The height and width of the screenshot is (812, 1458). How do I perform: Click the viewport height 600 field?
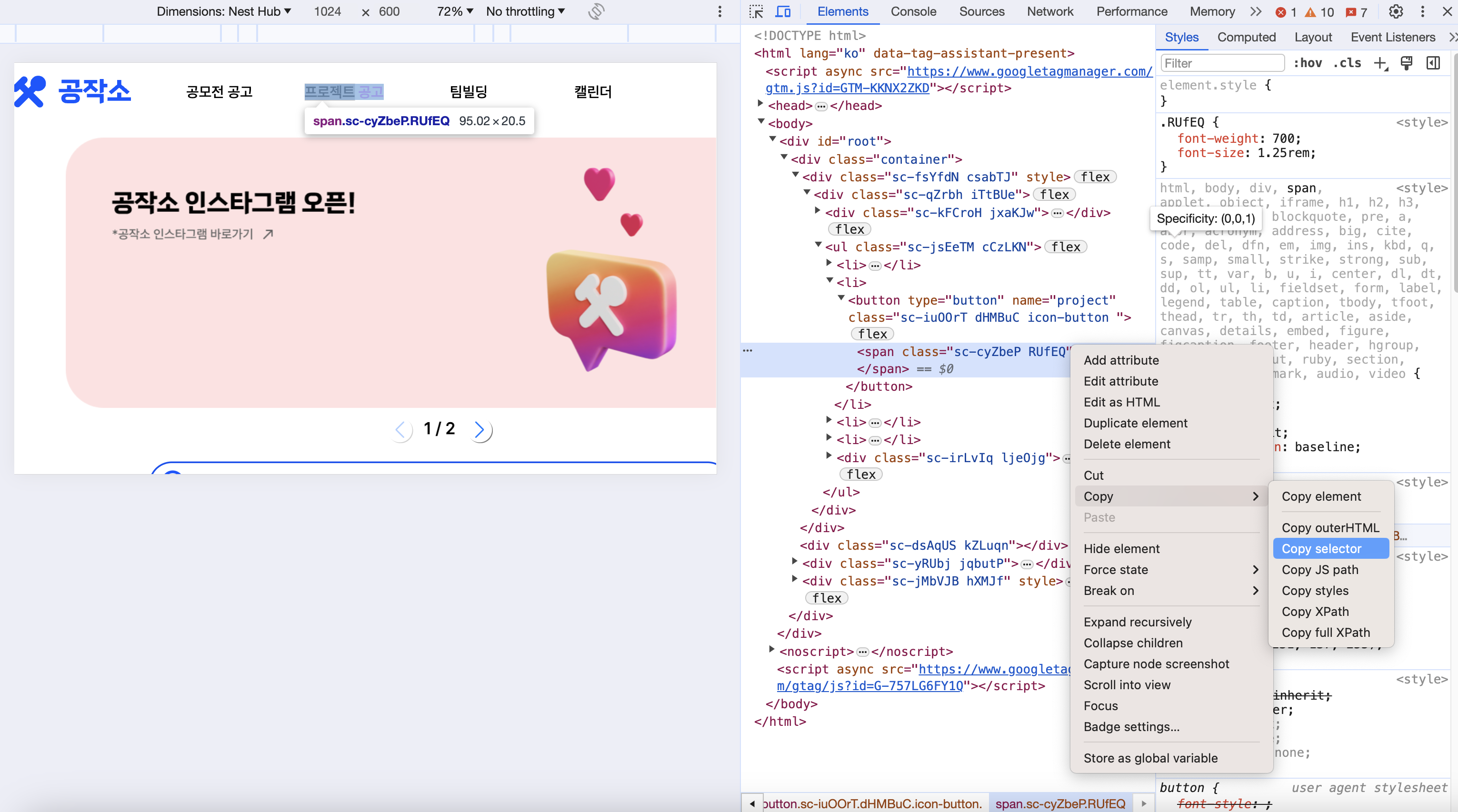pos(389,11)
